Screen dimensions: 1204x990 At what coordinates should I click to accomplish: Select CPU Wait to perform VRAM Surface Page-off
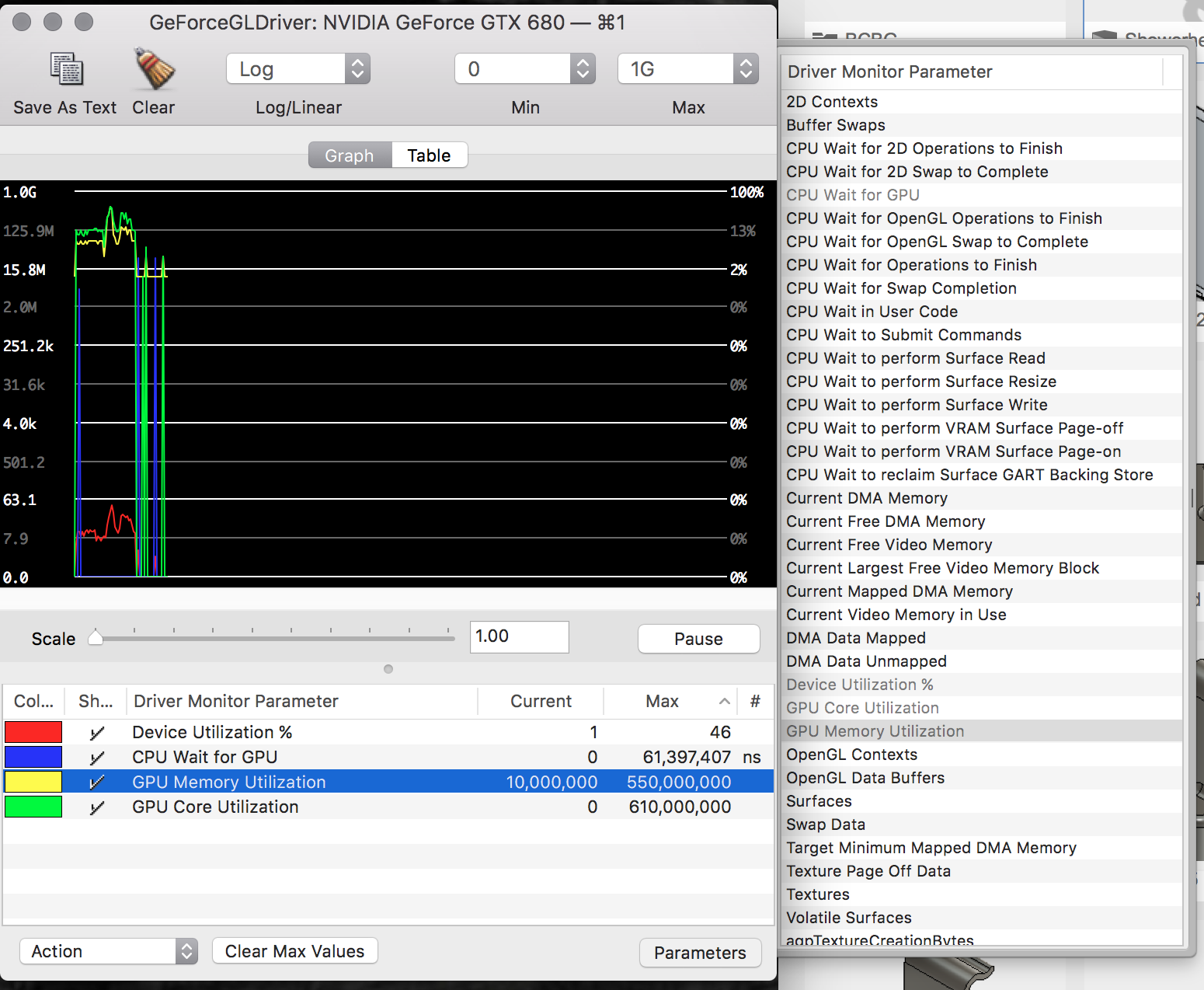coord(983,428)
